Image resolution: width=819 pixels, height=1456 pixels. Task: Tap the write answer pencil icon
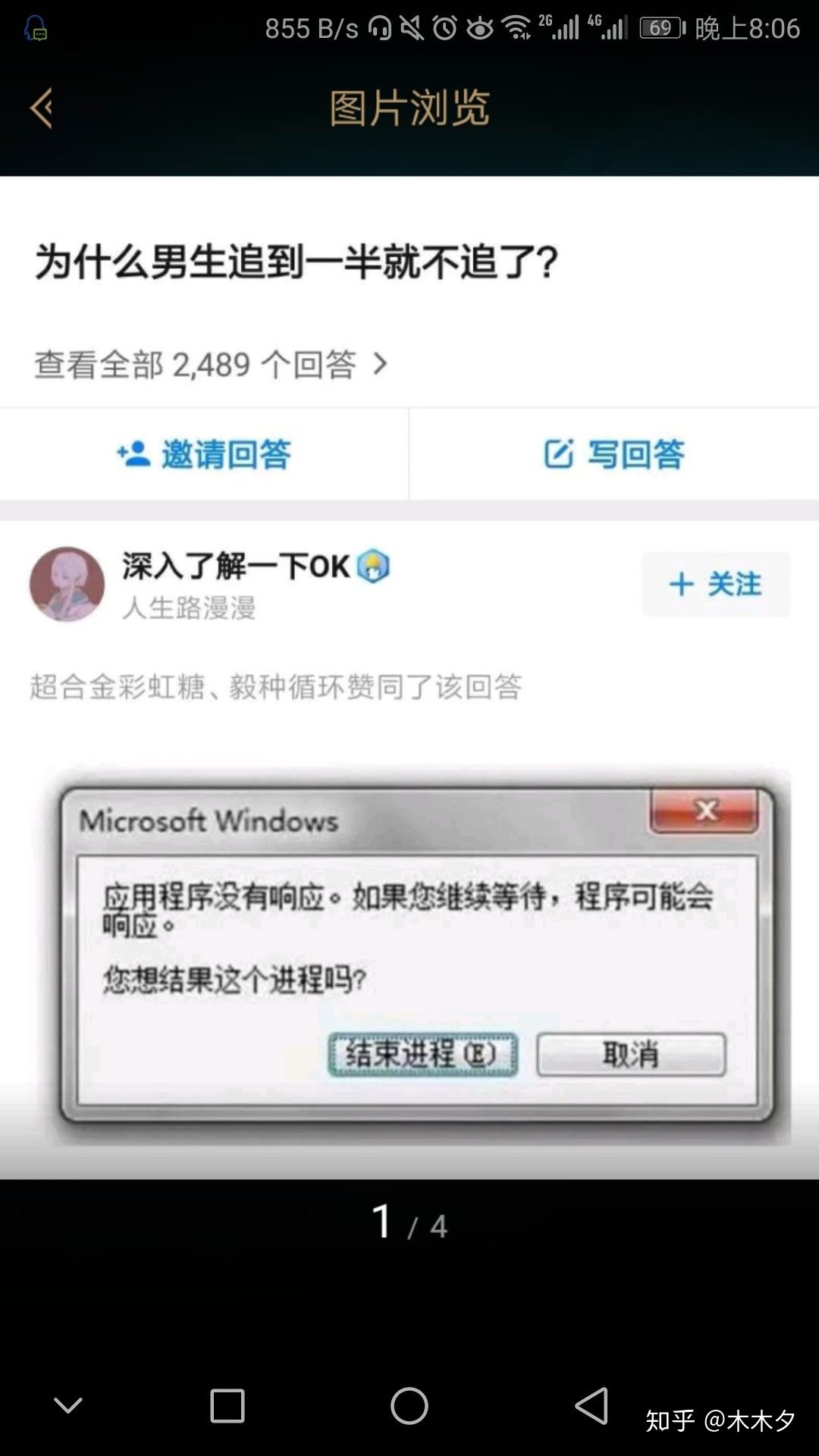tap(559, 453)
